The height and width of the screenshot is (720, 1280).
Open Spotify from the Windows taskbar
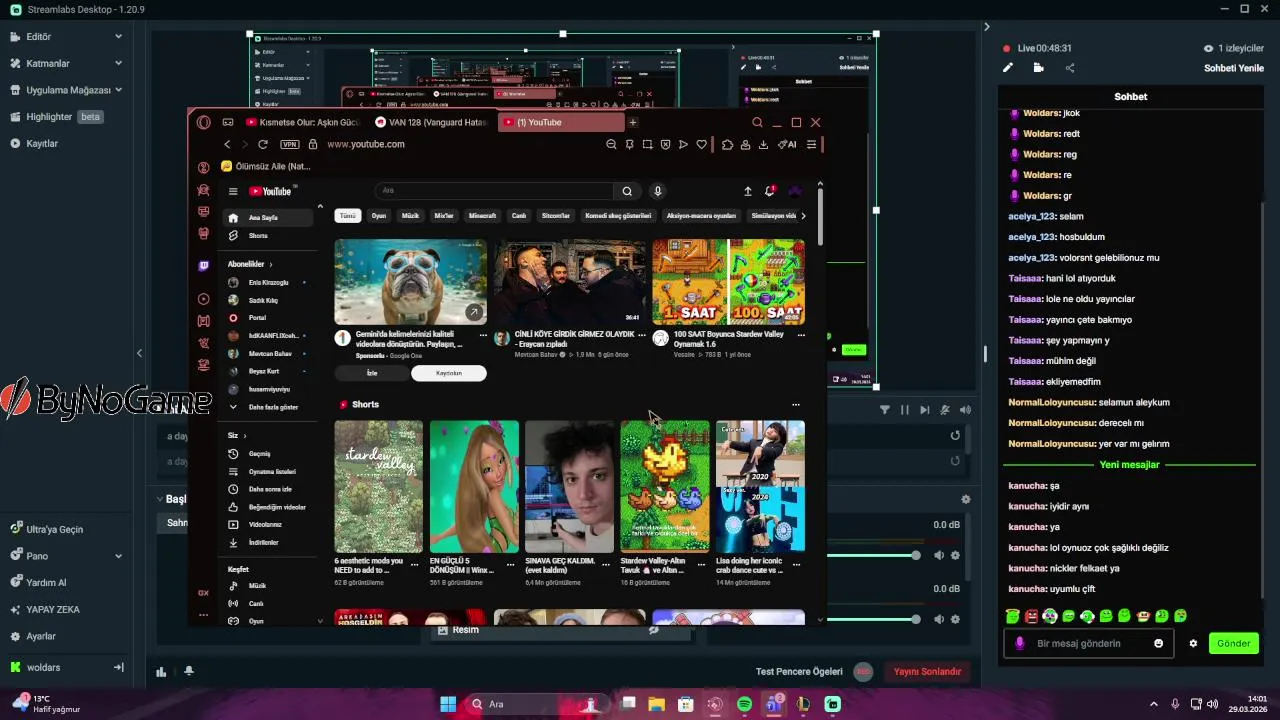744,704
